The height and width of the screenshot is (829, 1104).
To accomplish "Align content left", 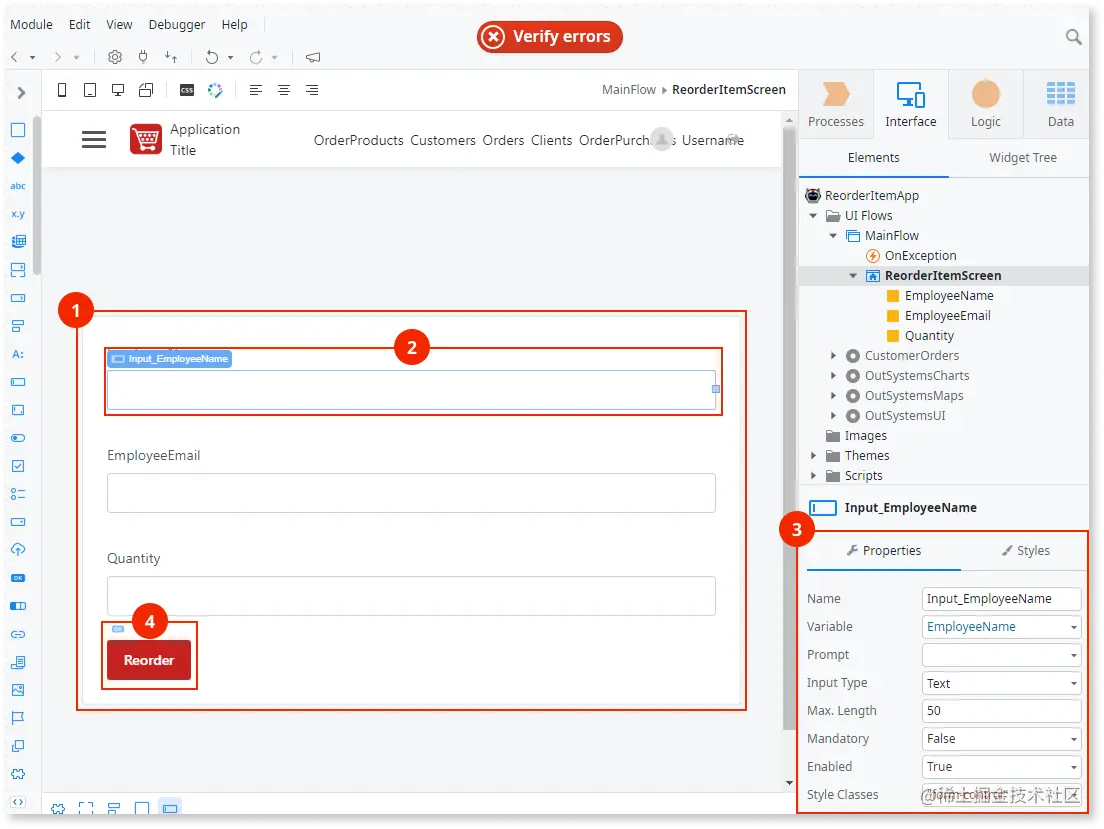I will coord(256,90).
